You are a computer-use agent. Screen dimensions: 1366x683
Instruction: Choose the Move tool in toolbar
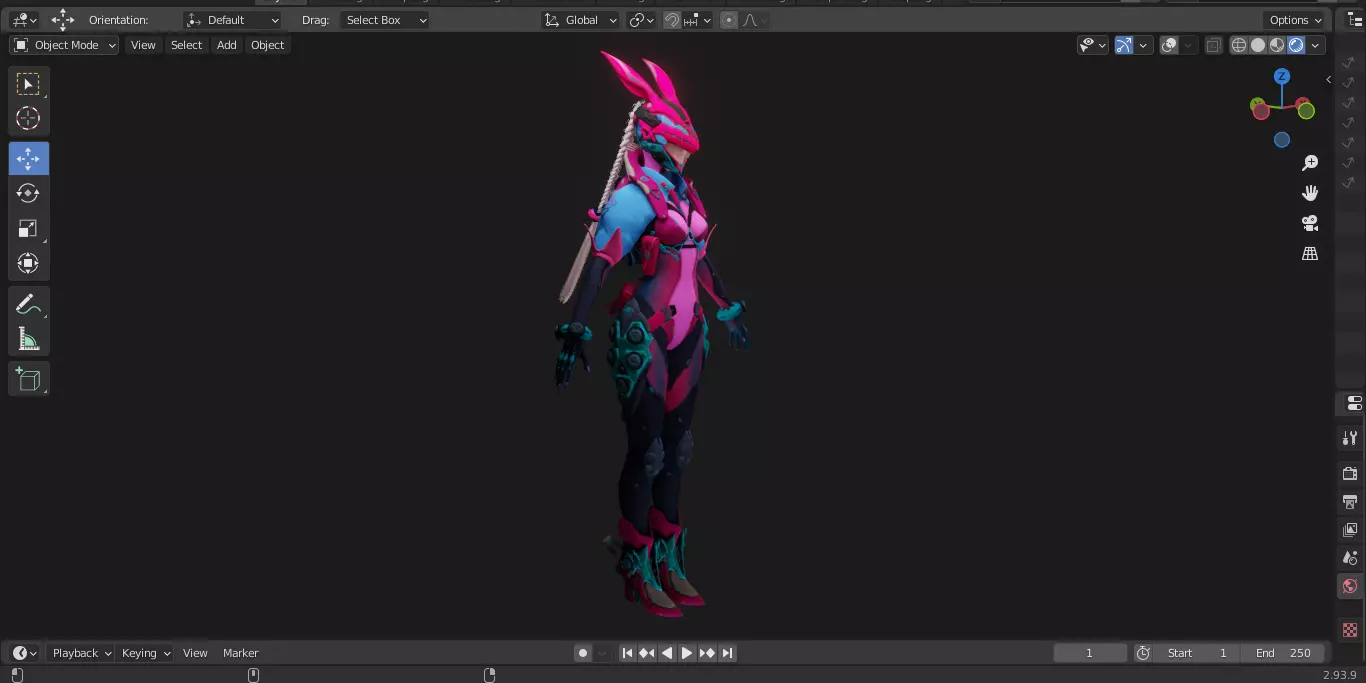28,159
